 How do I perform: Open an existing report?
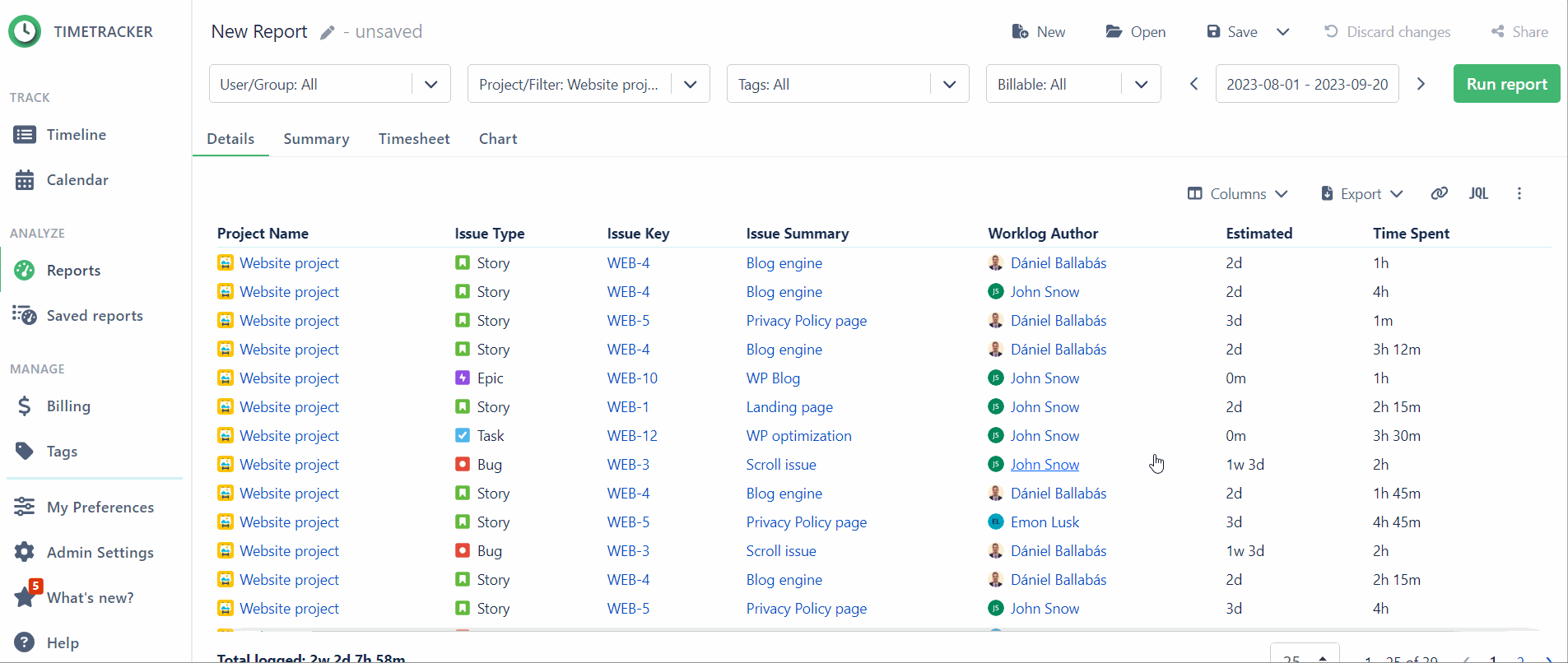(x=1136, y=32)
